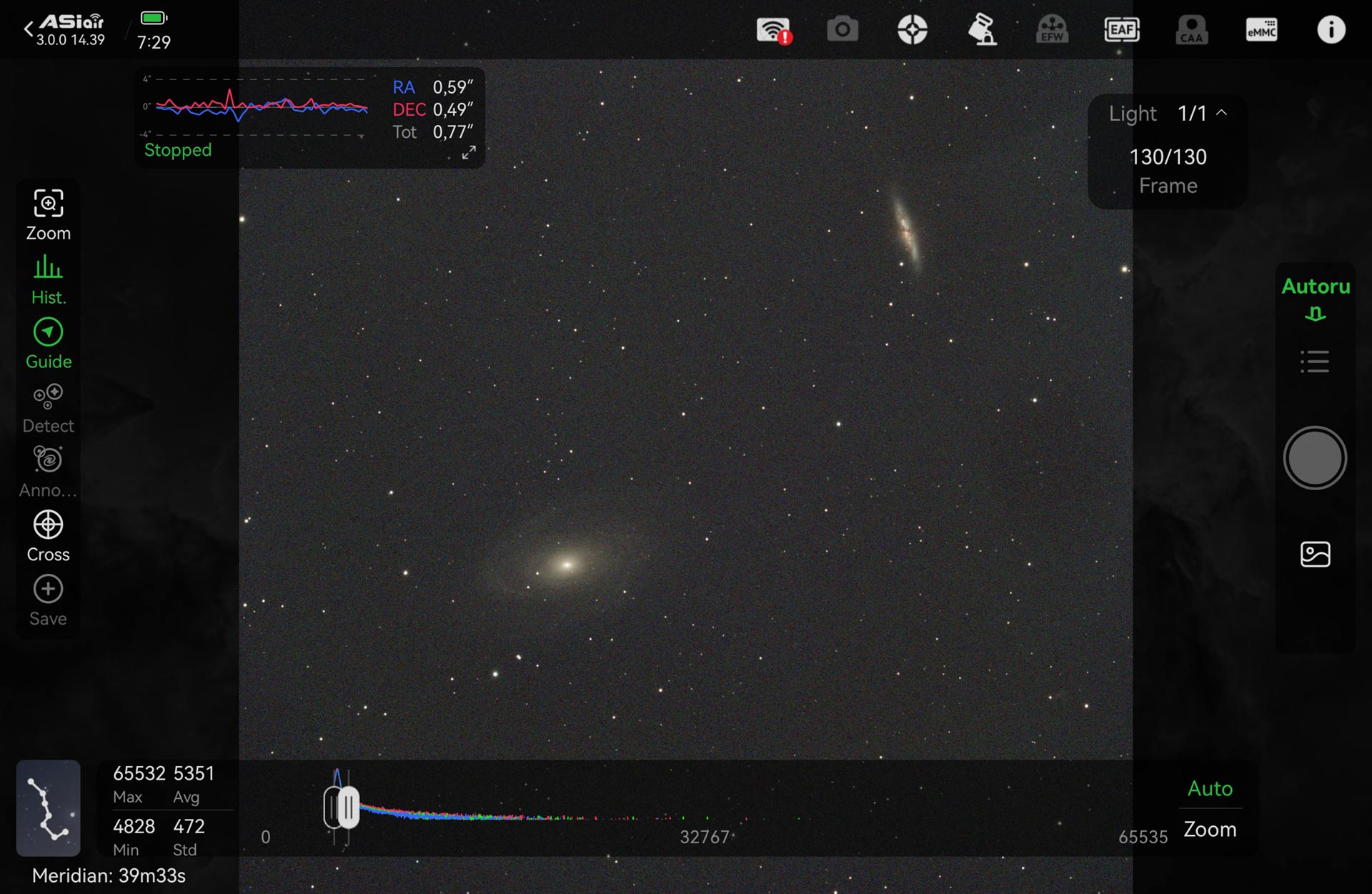The image size is (1372, 894).
Task: Select the Detect stars tool
Action: 49,408
